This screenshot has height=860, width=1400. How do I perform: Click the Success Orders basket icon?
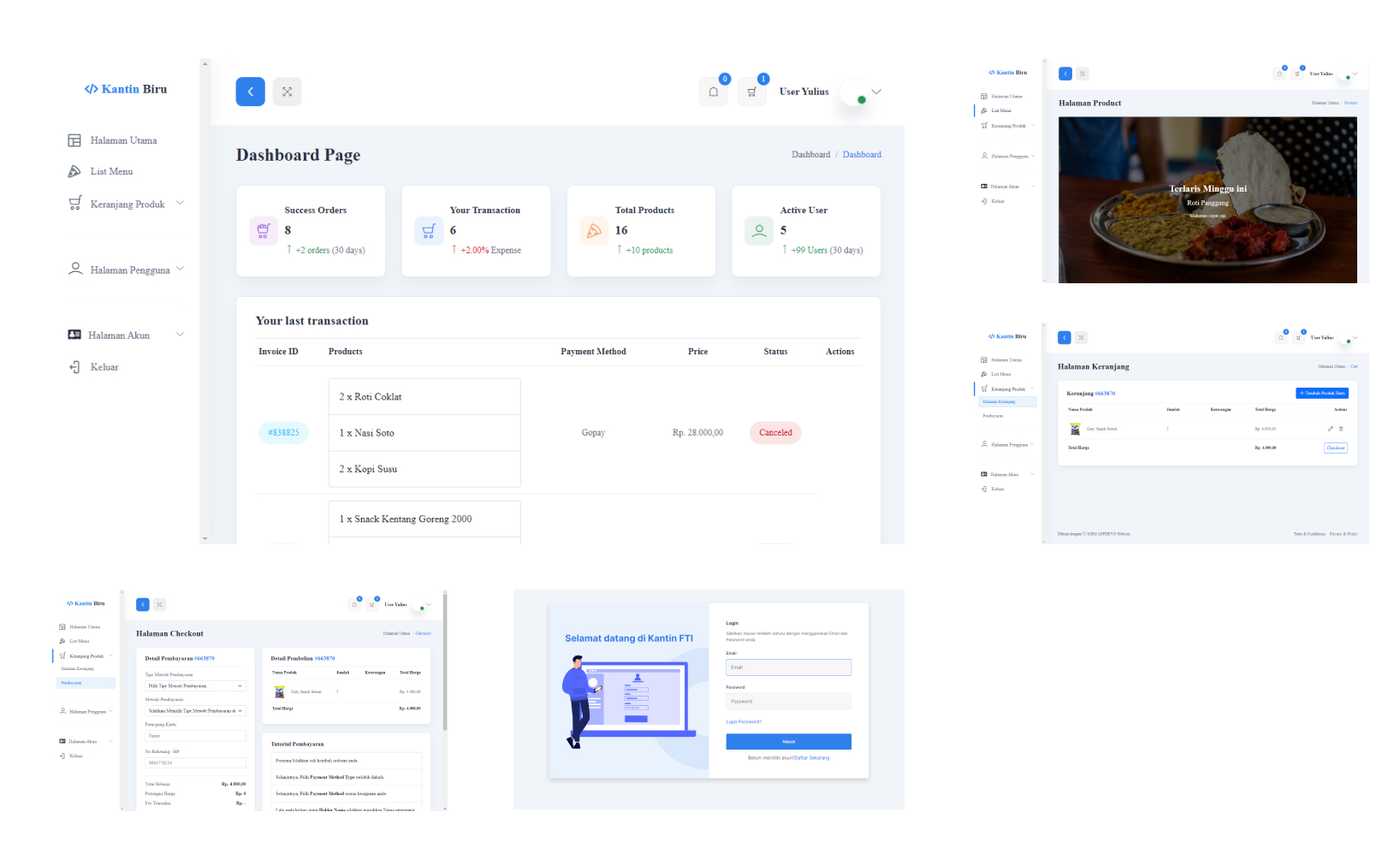click(264, 230)
